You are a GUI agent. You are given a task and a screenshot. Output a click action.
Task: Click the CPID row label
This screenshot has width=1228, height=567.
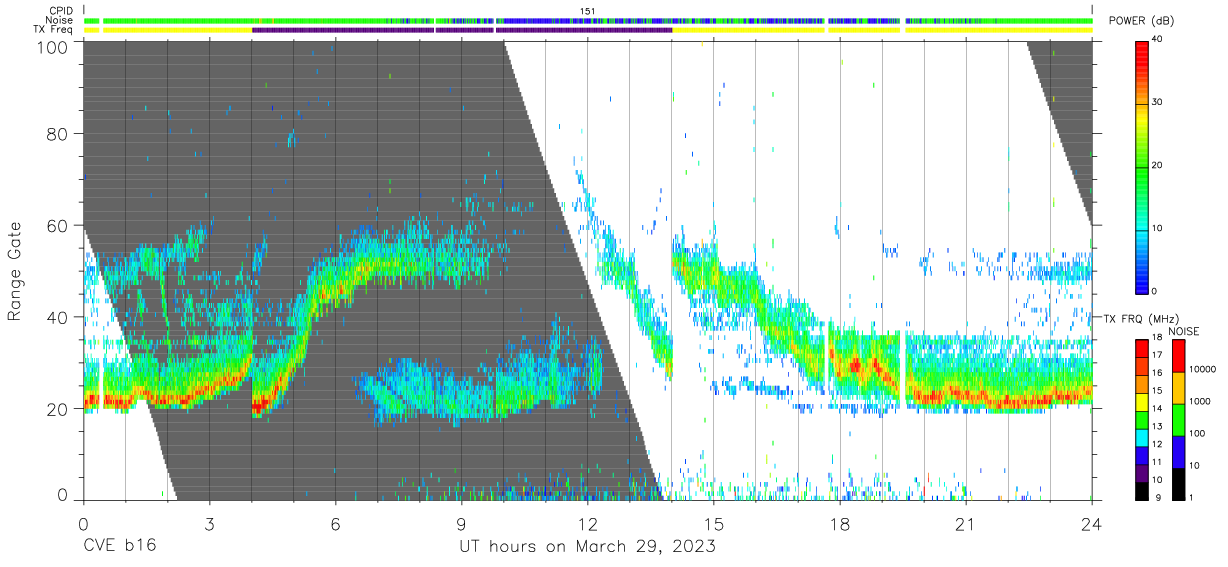[x=63, y=10]
